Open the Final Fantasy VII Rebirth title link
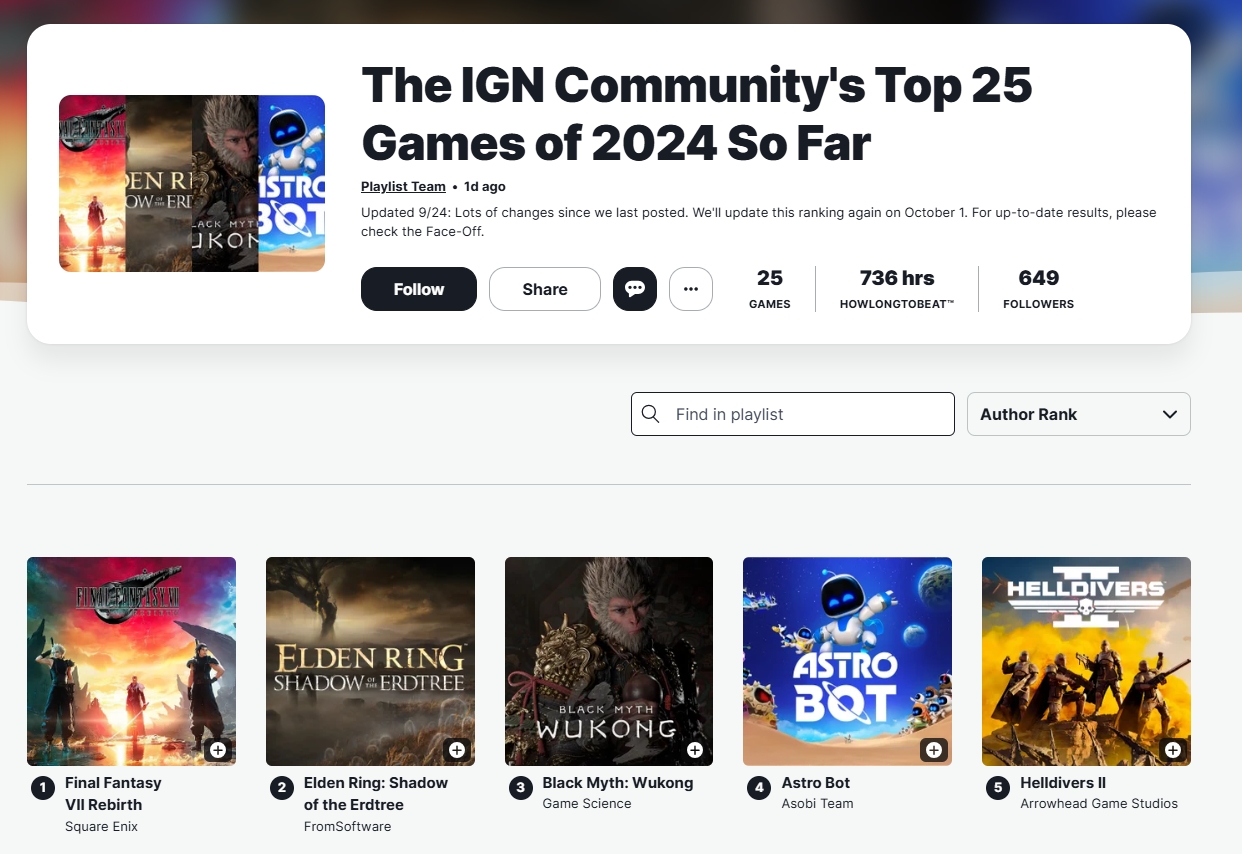 coord(113,794)
